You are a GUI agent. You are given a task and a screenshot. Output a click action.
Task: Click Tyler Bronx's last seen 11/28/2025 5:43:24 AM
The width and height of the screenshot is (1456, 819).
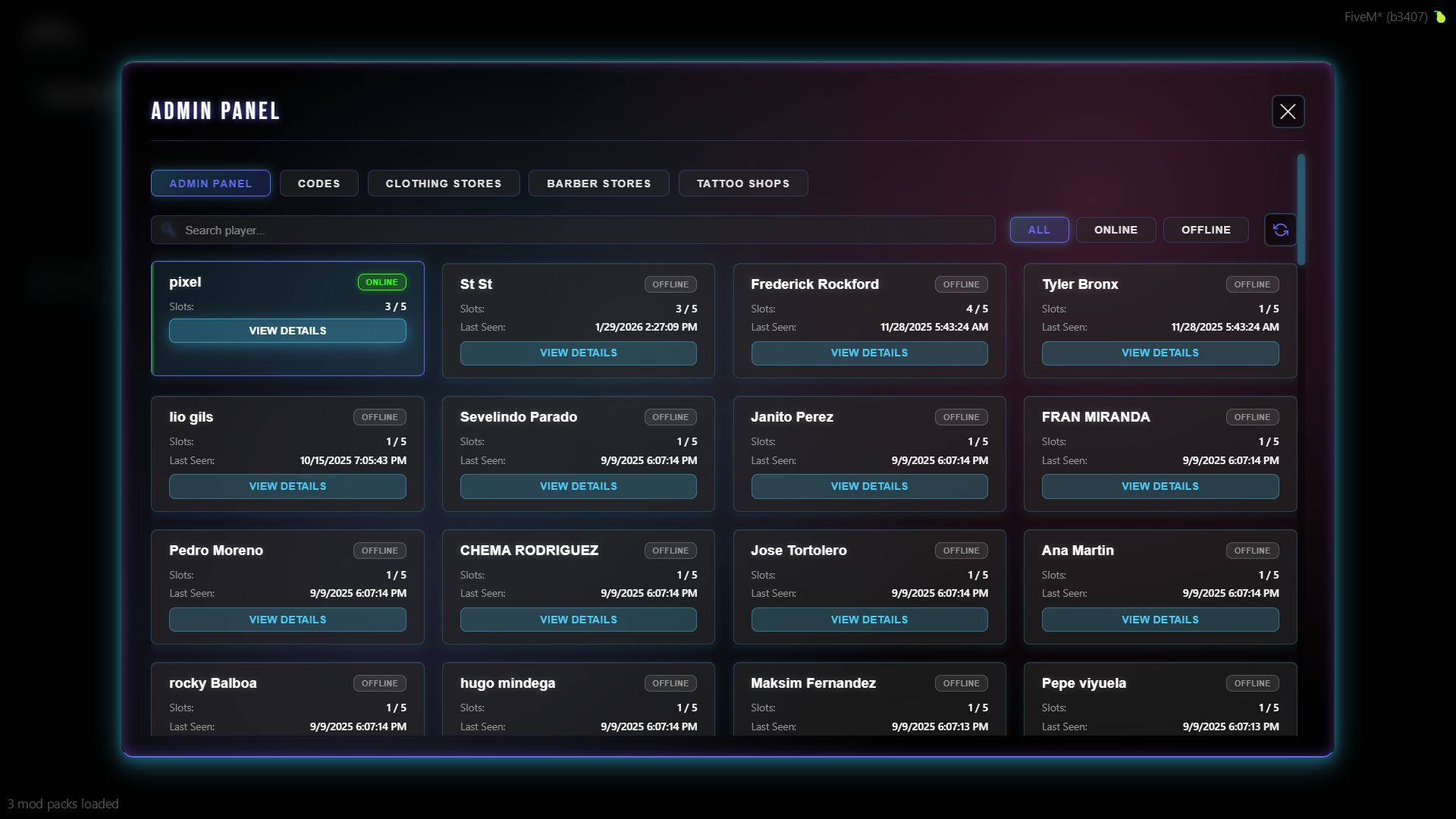1225,327
